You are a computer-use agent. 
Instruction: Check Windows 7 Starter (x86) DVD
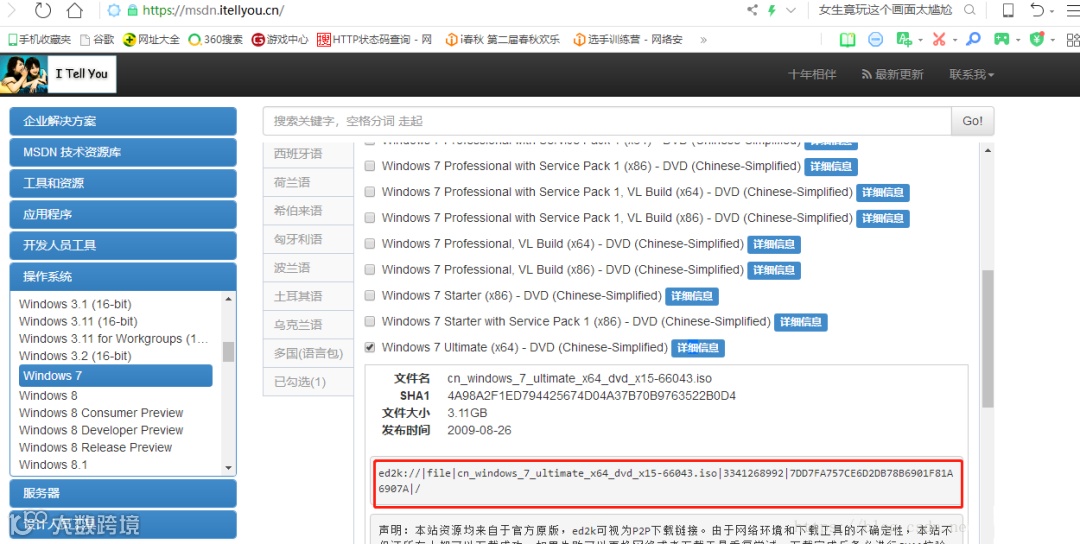pyautogui.click(x=370, y=295)
